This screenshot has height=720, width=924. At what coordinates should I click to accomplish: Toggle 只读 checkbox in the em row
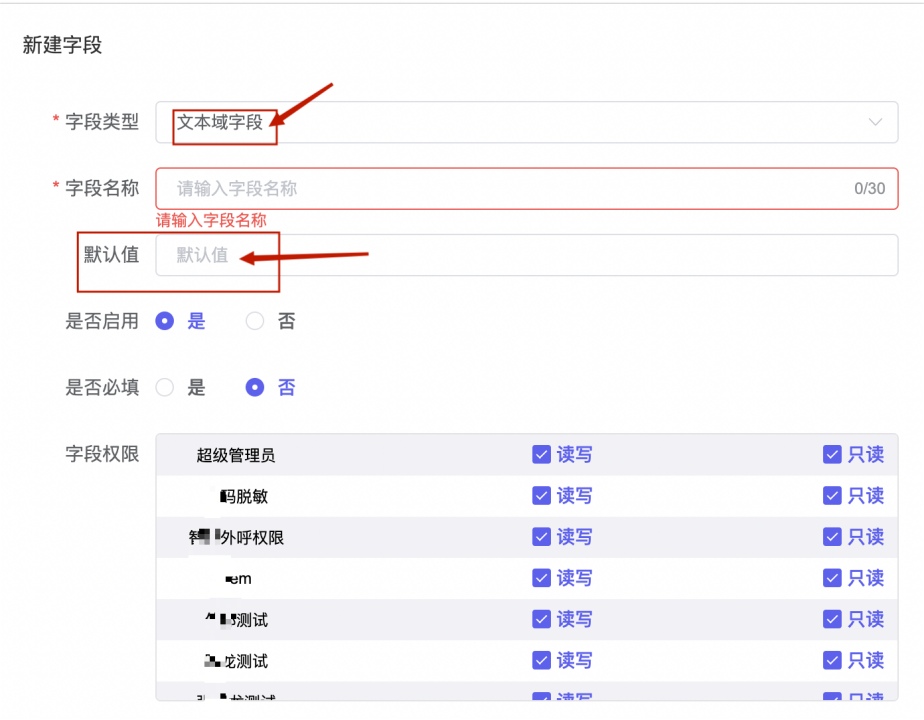pos(832,578)
